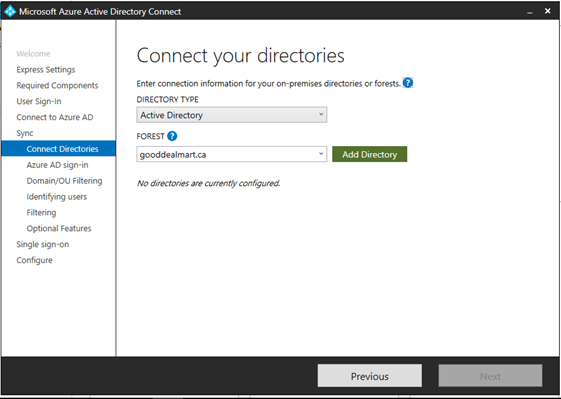
Task: Open the Directory Type dropdown arrow
Action: tap(321, 115)
